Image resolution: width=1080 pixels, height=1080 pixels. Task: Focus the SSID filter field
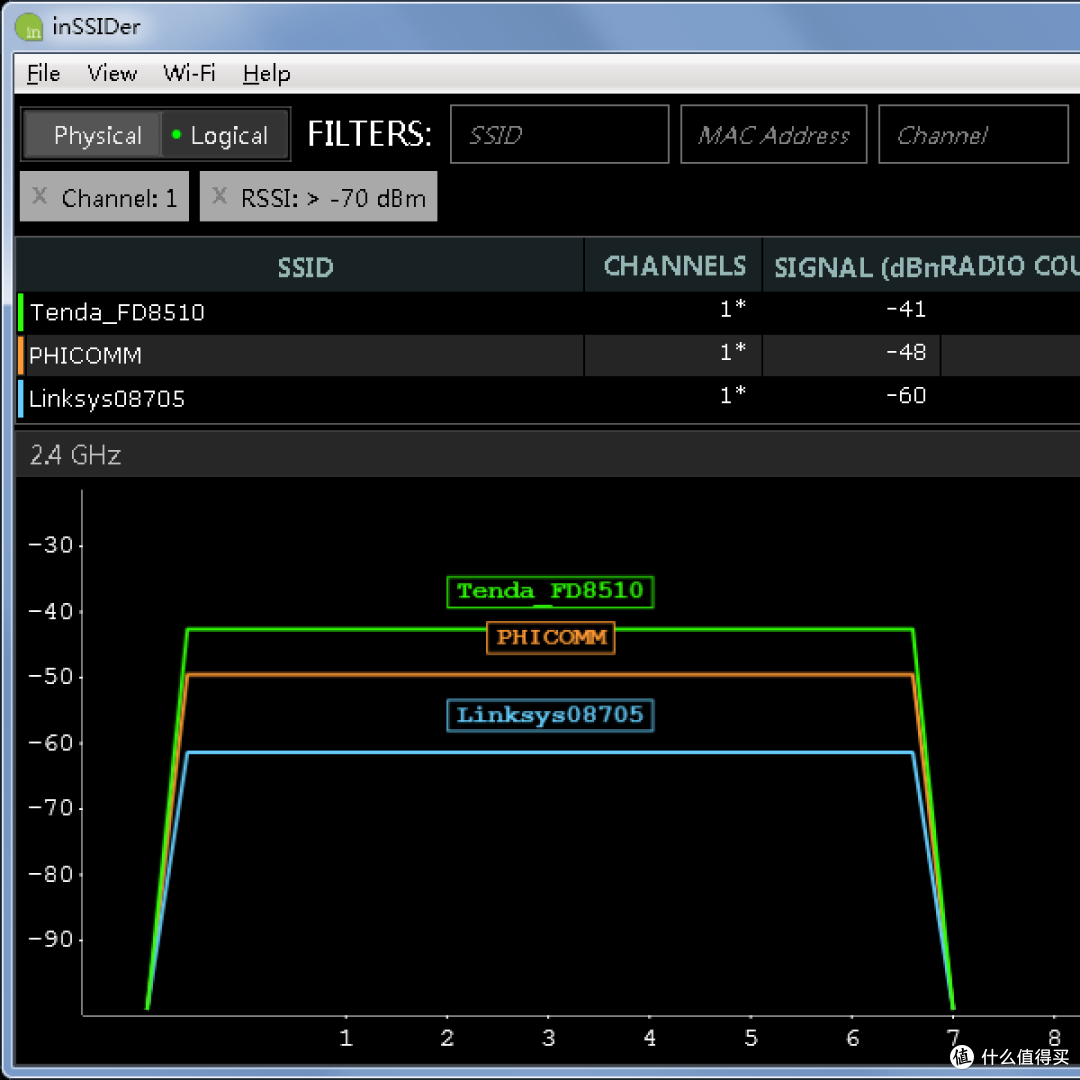[x=559, y=134]
